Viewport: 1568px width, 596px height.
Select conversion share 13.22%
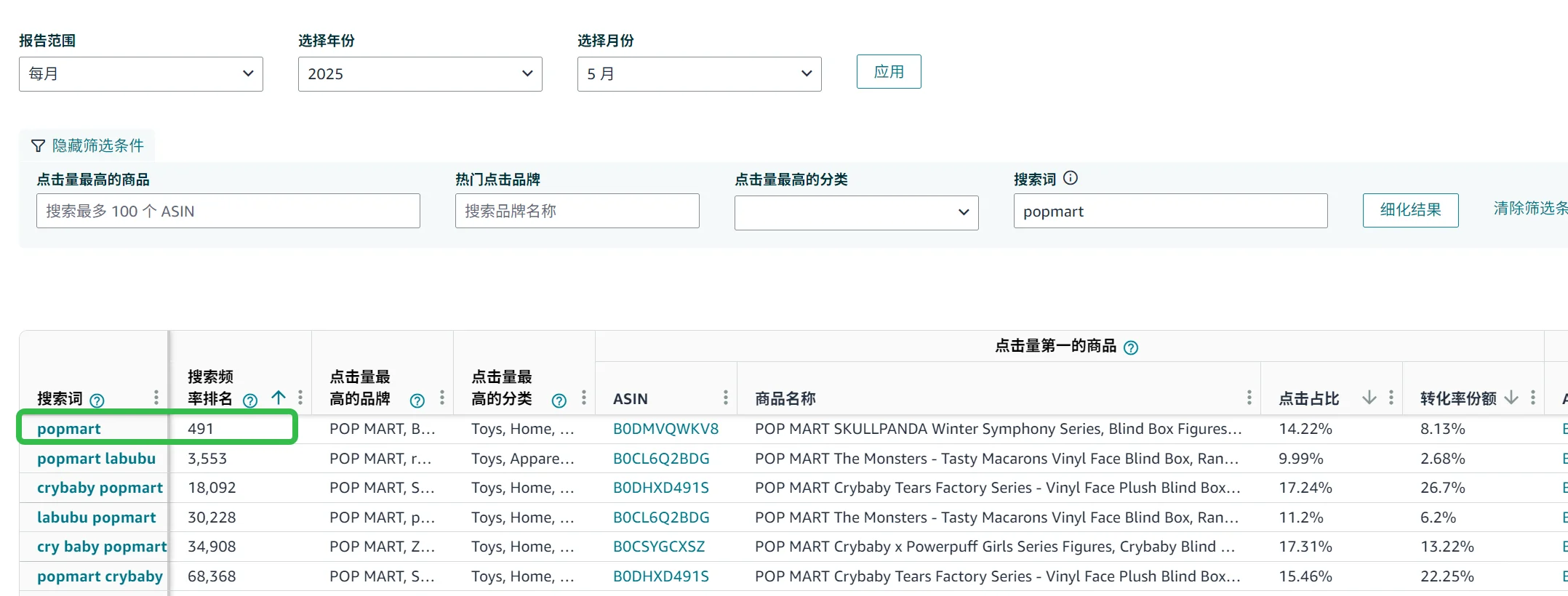[1447, 547]
